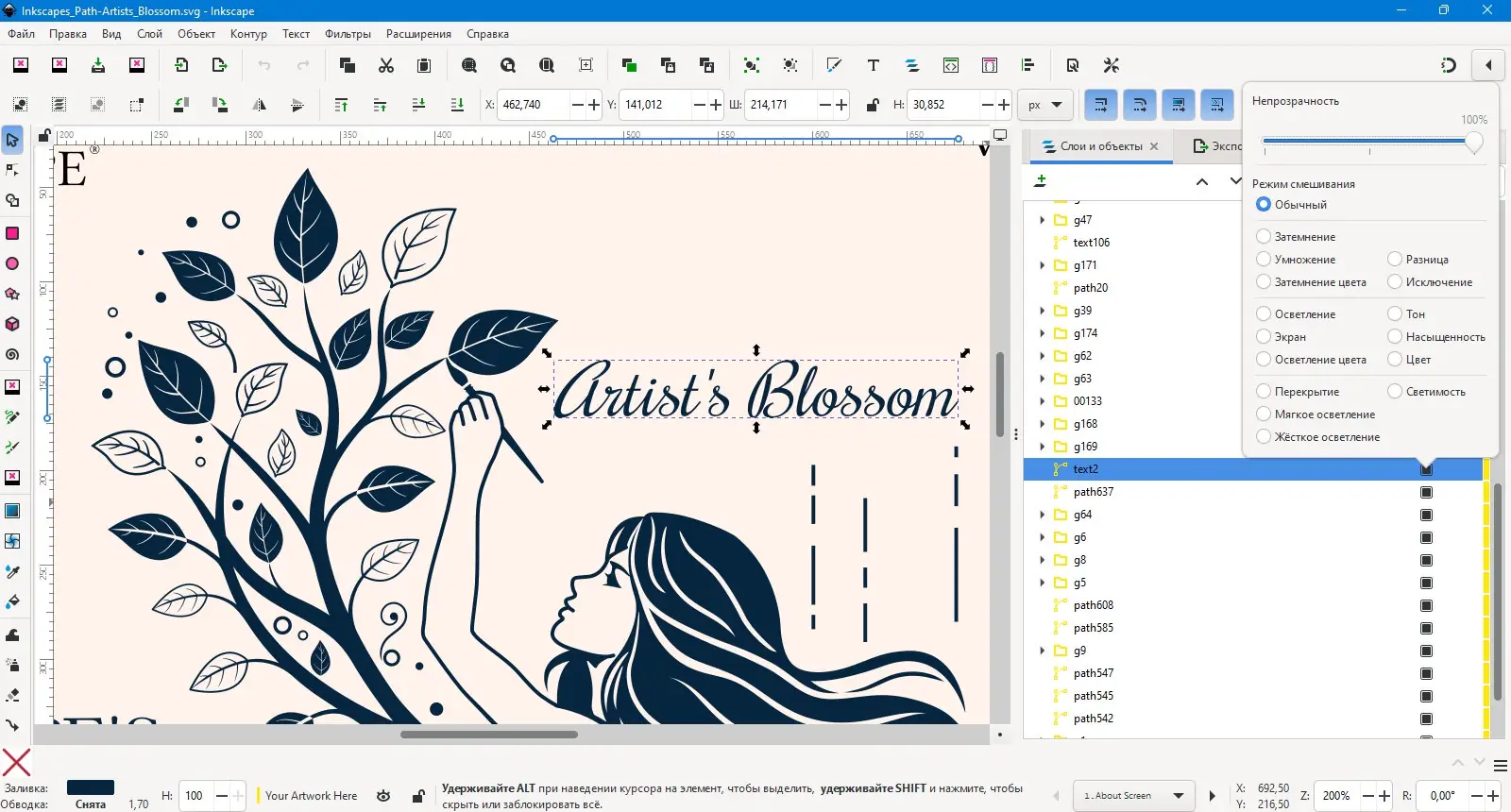Select the Paint bucket tool
The width and height of the screenshot is (1511, 812).
tap(12, 601)
